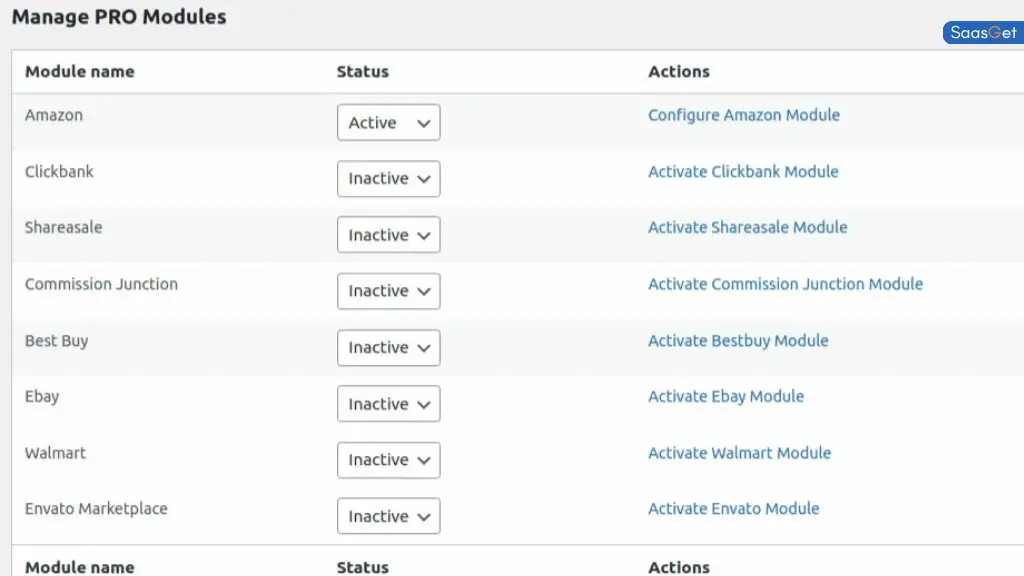The height and width of the screenshot is (576, 1024).
Task: Select the Envato Marketplace module name
Action: point(96,509)
